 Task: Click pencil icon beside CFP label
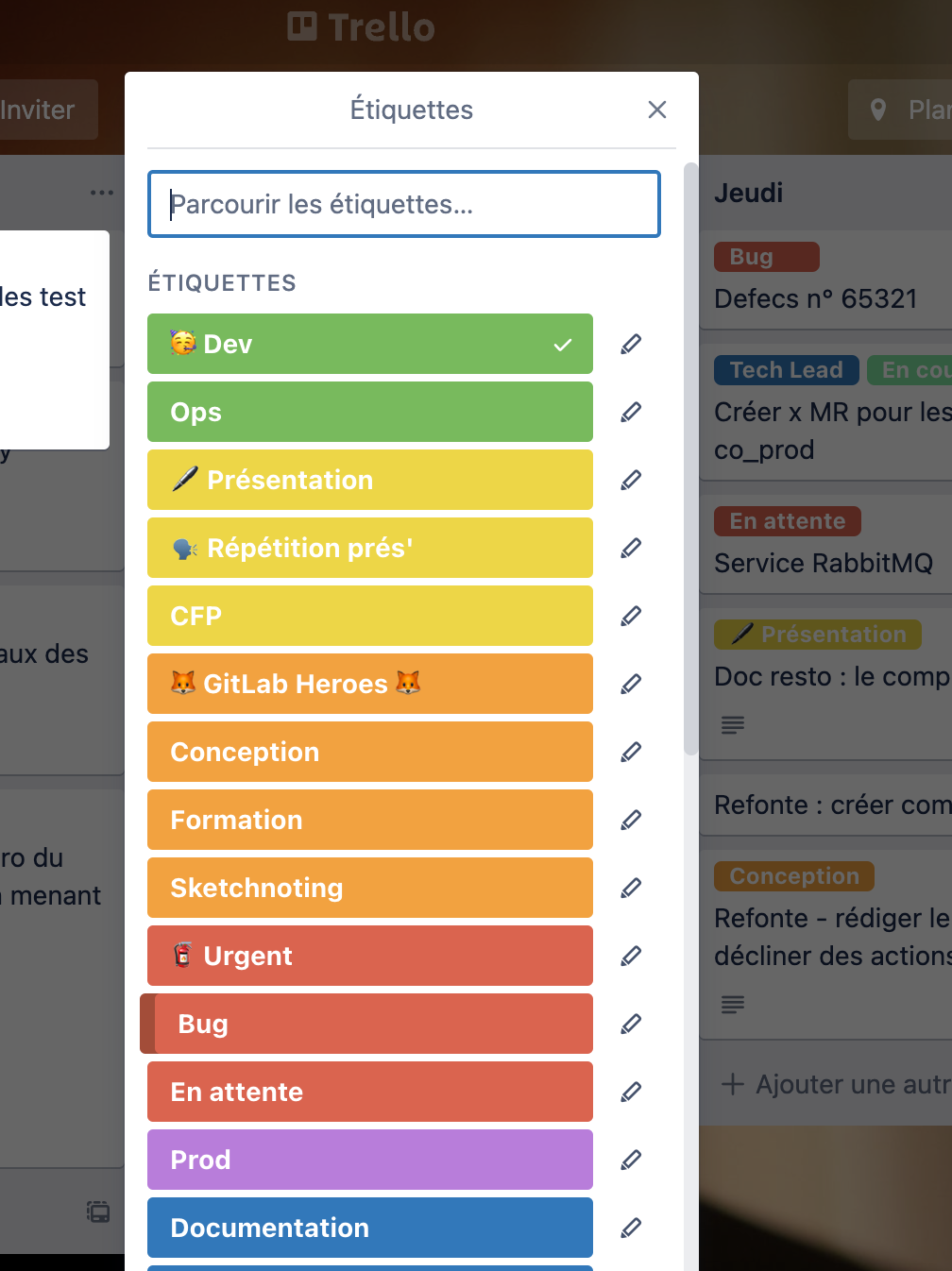(631, 616)
